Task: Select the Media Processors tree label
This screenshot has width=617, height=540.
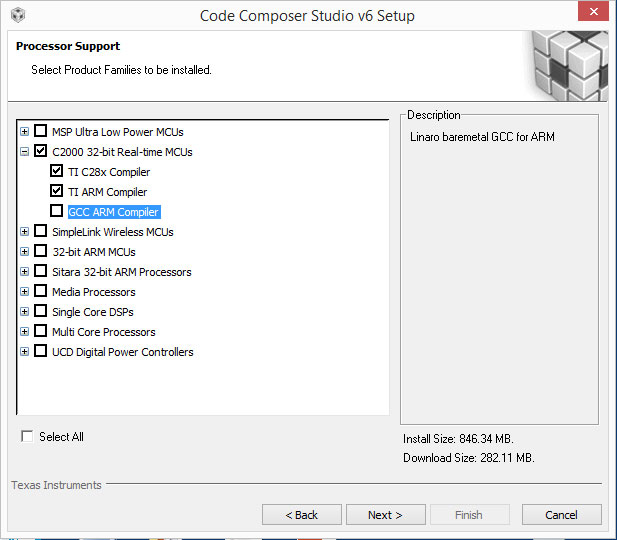Action: (x=94, y=292)
